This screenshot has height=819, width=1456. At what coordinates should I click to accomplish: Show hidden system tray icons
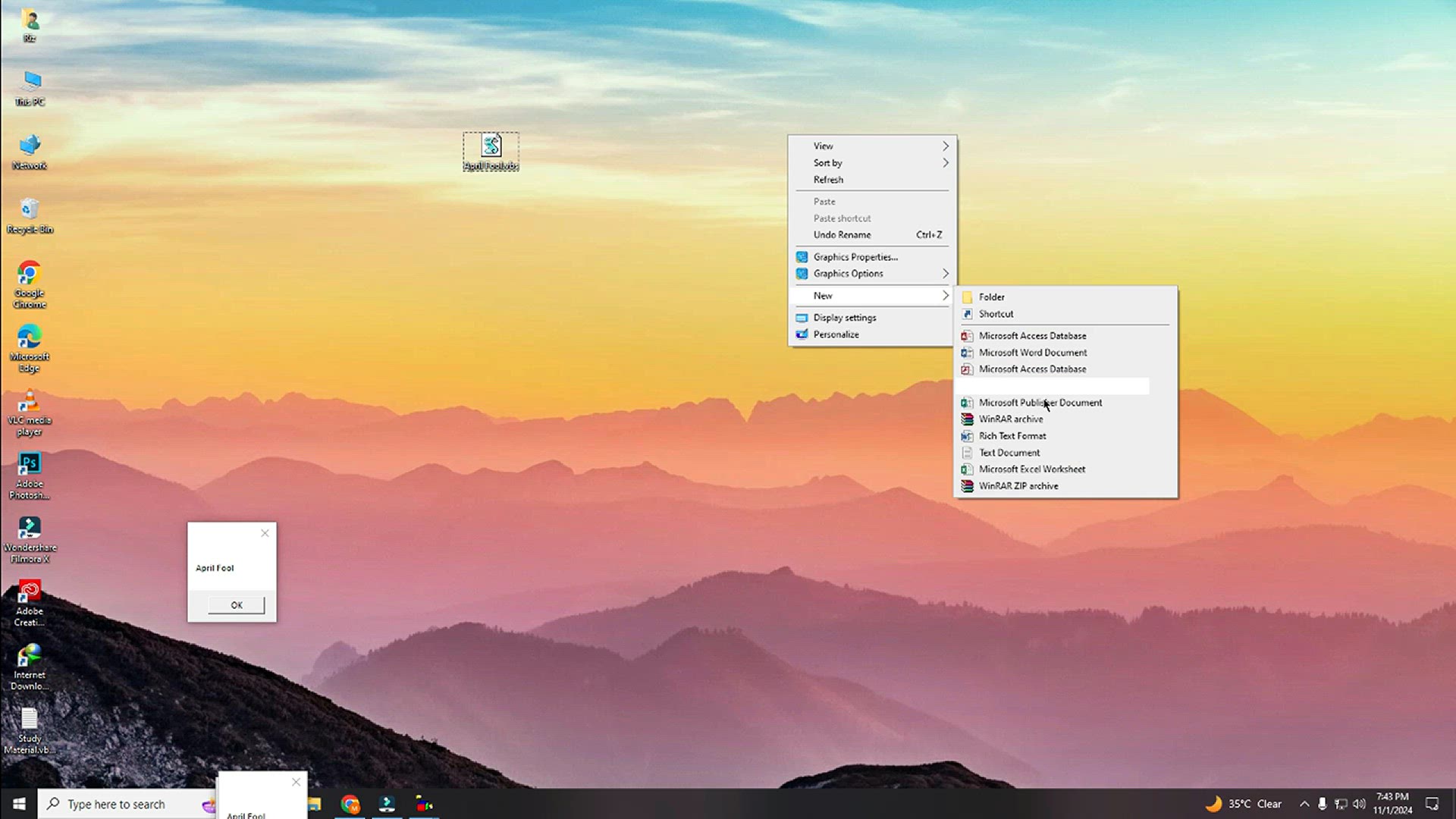(x=1304, y=804)
